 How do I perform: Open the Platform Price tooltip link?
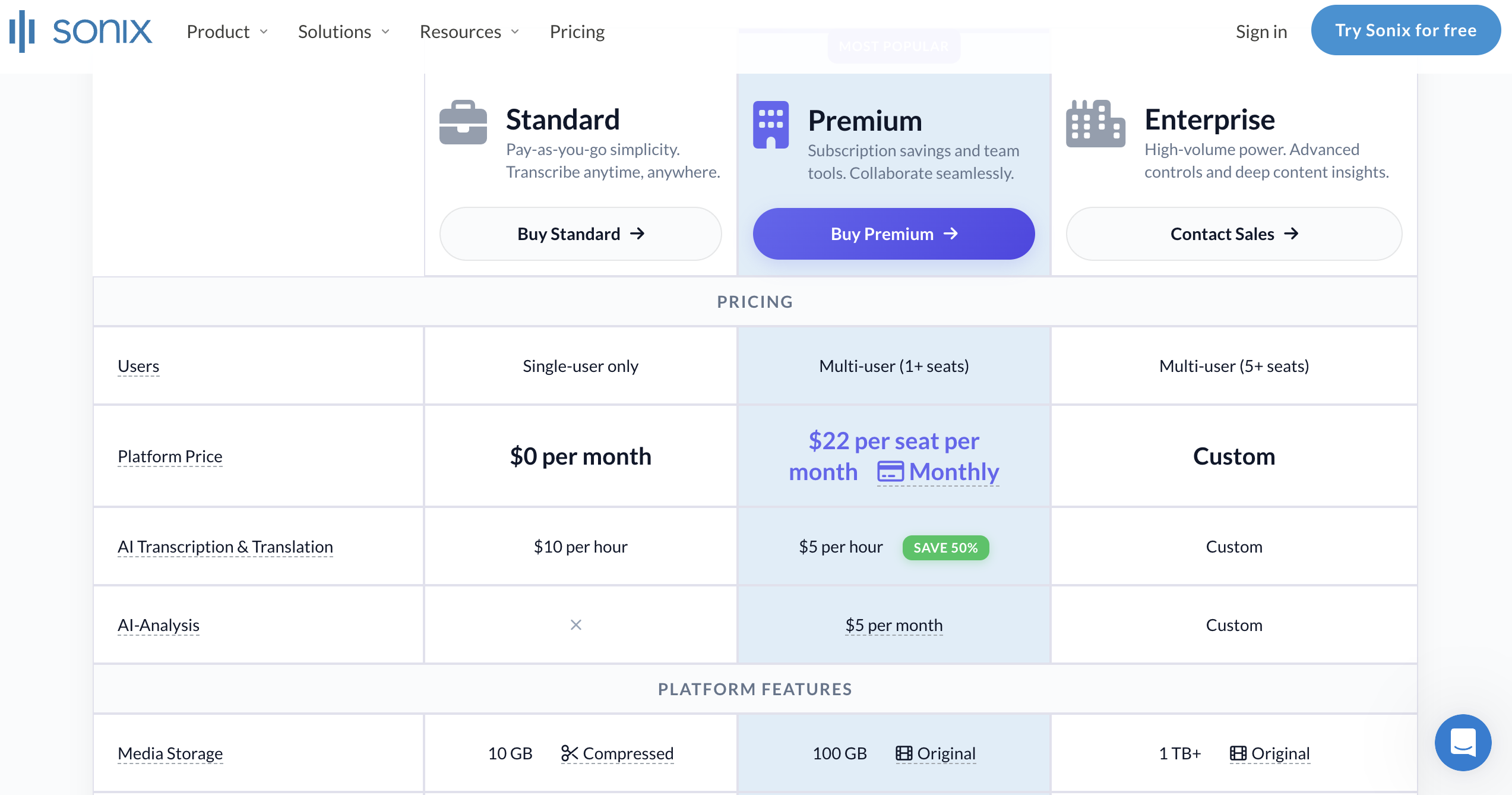170,456
